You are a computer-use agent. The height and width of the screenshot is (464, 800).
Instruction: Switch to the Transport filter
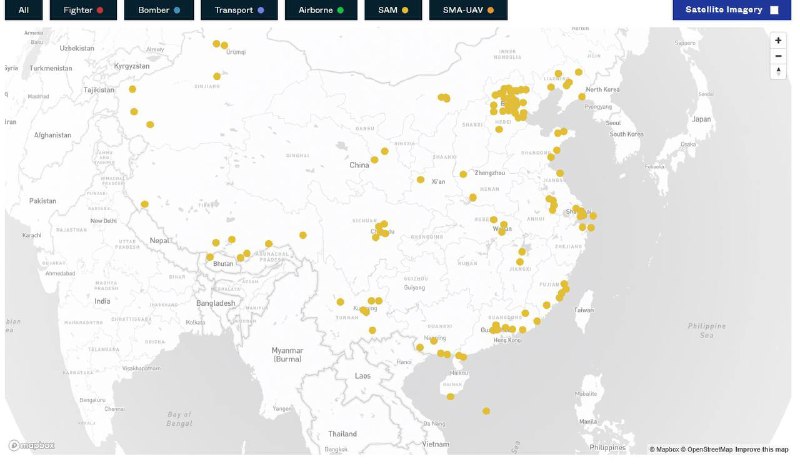pos(232,10)
